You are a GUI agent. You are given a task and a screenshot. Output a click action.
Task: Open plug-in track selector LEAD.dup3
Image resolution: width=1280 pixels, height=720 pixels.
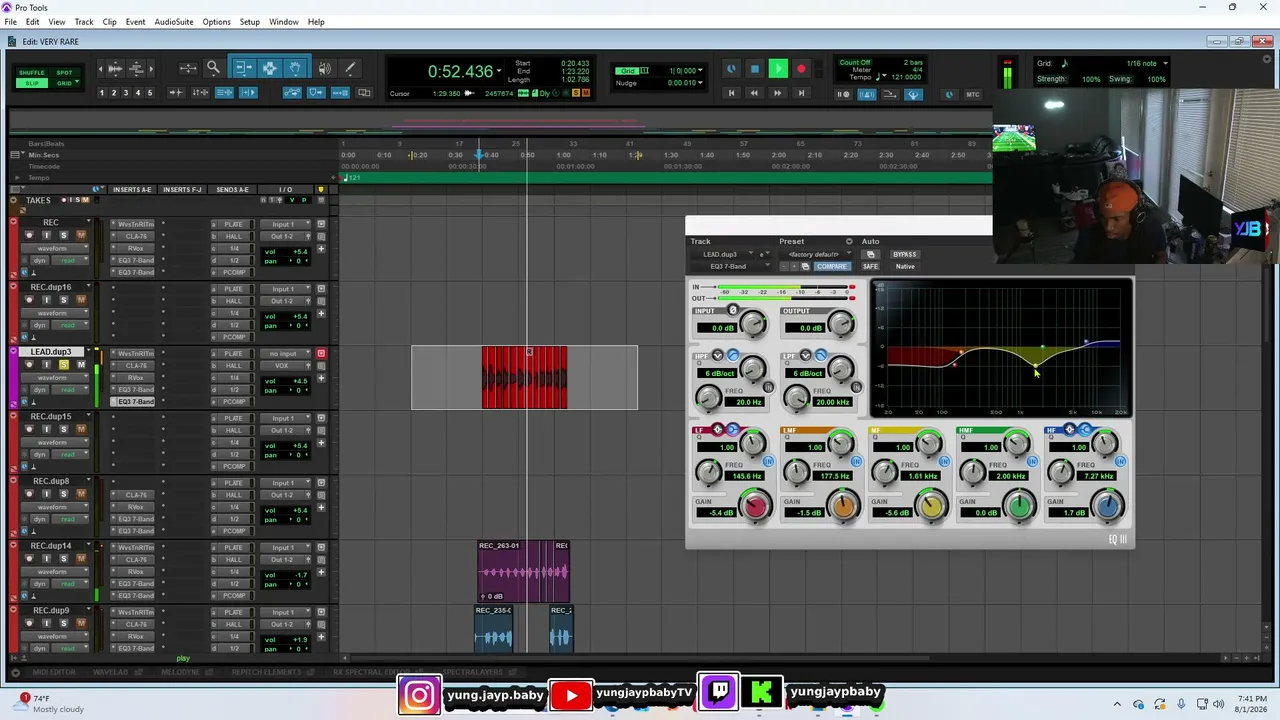pyautogui.click(x=724, y=254)
